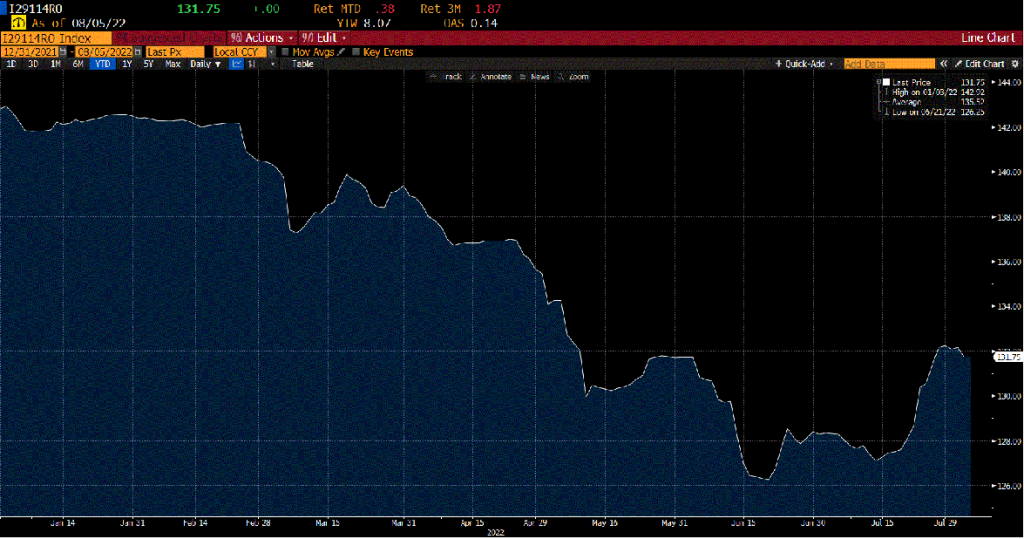Enable the Mov Avgs checkbox
This screenshot has width=1024, height=539.
[x=286, y=51]
